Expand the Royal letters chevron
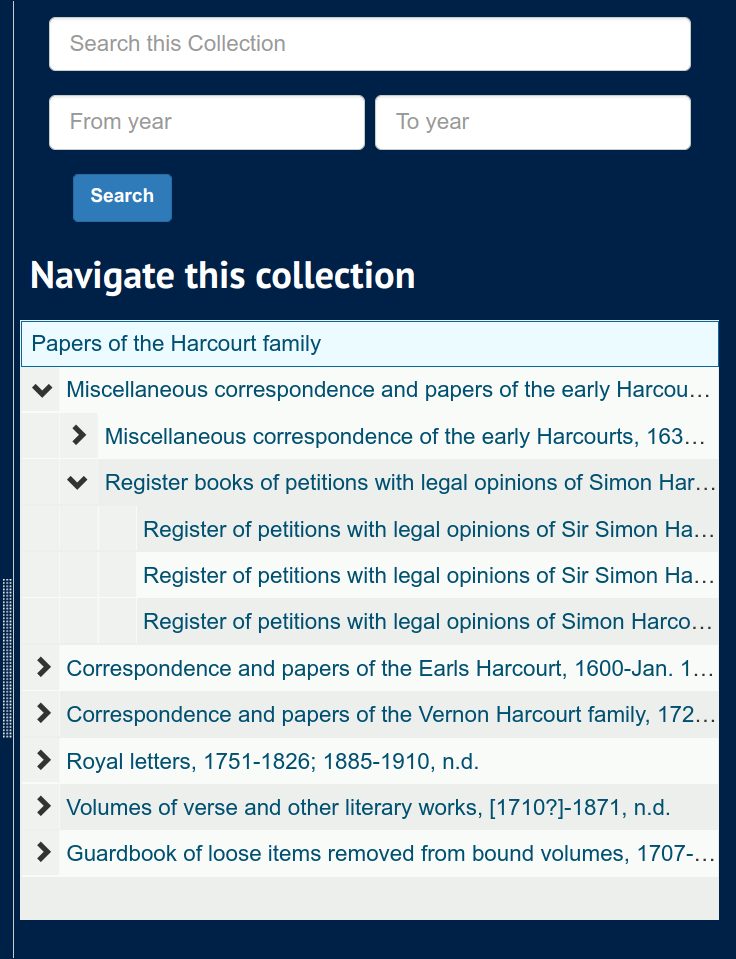Image resolution: width=736 pixels, height=959 pixels. pos(42,761)
